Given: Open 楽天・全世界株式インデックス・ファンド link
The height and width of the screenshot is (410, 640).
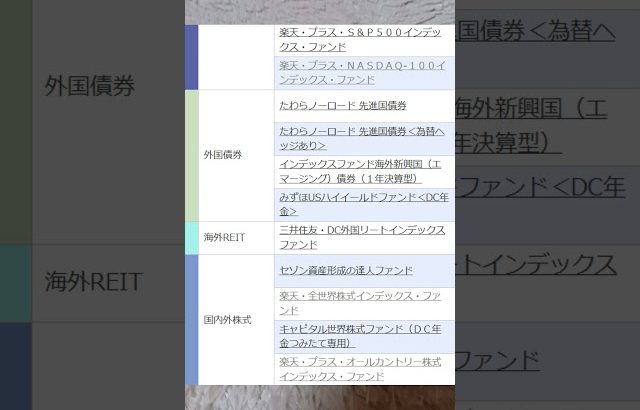Looking at the screenshot, I should coord(360,303).
